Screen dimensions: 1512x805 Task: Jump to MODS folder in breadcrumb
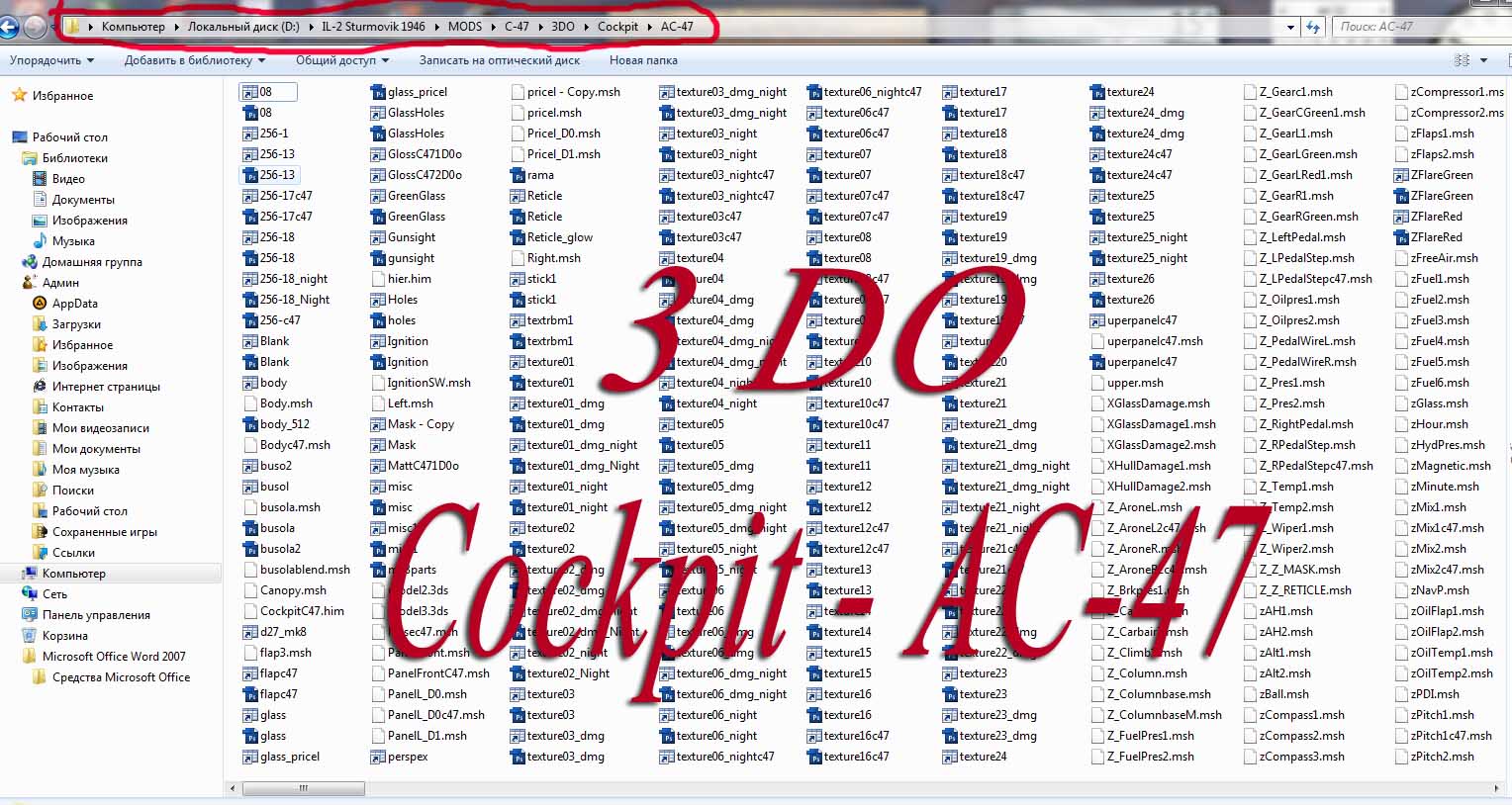coord(465,27)
